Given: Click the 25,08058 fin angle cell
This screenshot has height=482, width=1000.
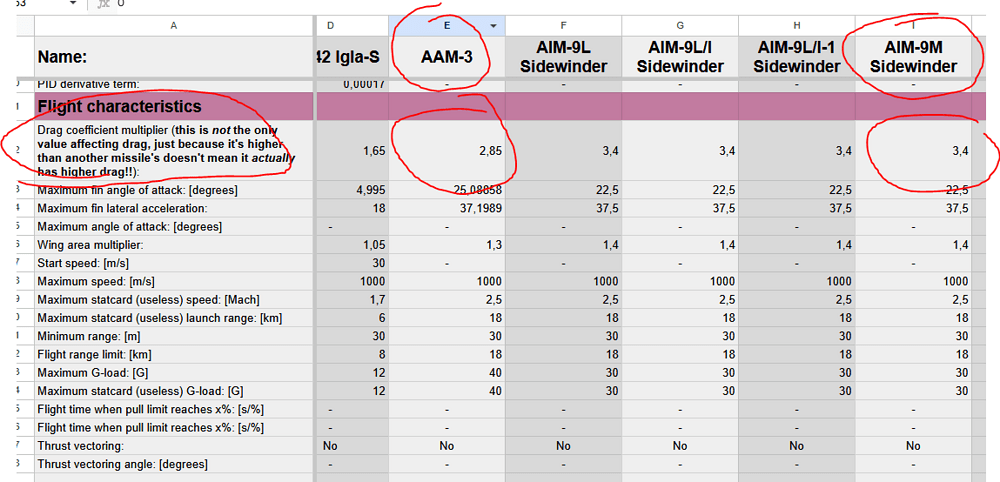Looking at the screenshot, I should pyautogui.click(x=446, y=190).
